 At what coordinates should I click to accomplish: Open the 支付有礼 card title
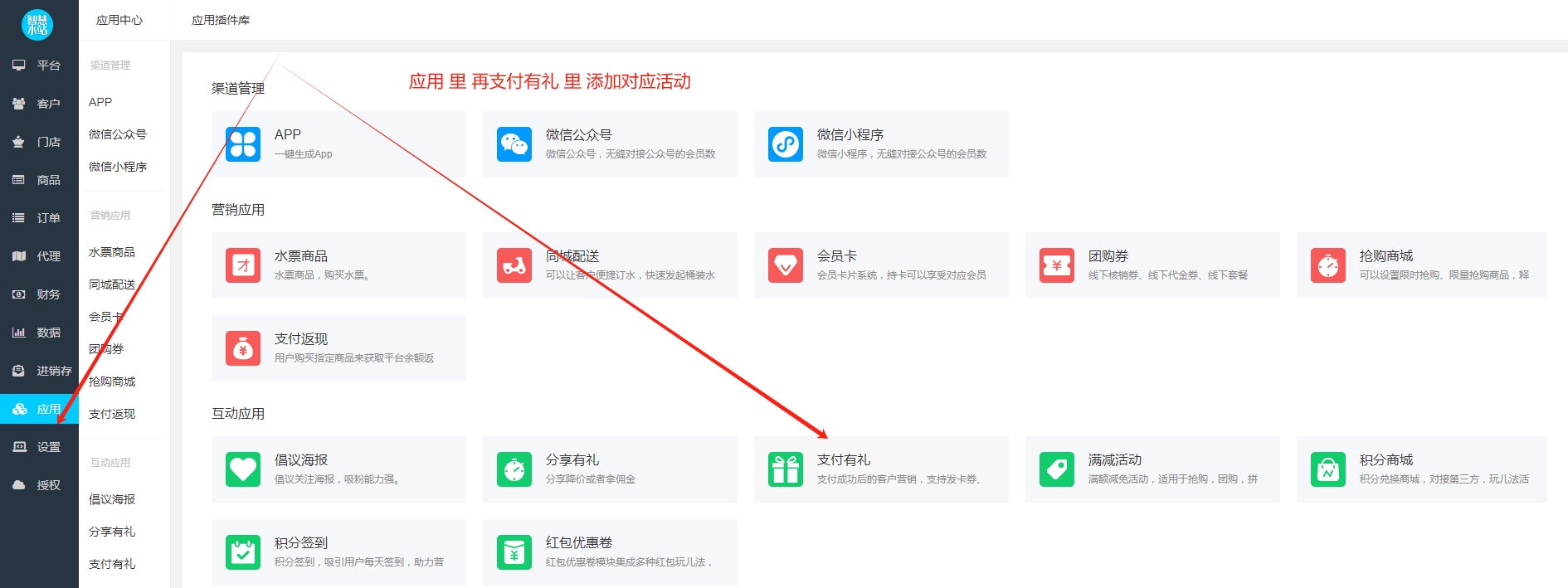[x=844, y=459]
